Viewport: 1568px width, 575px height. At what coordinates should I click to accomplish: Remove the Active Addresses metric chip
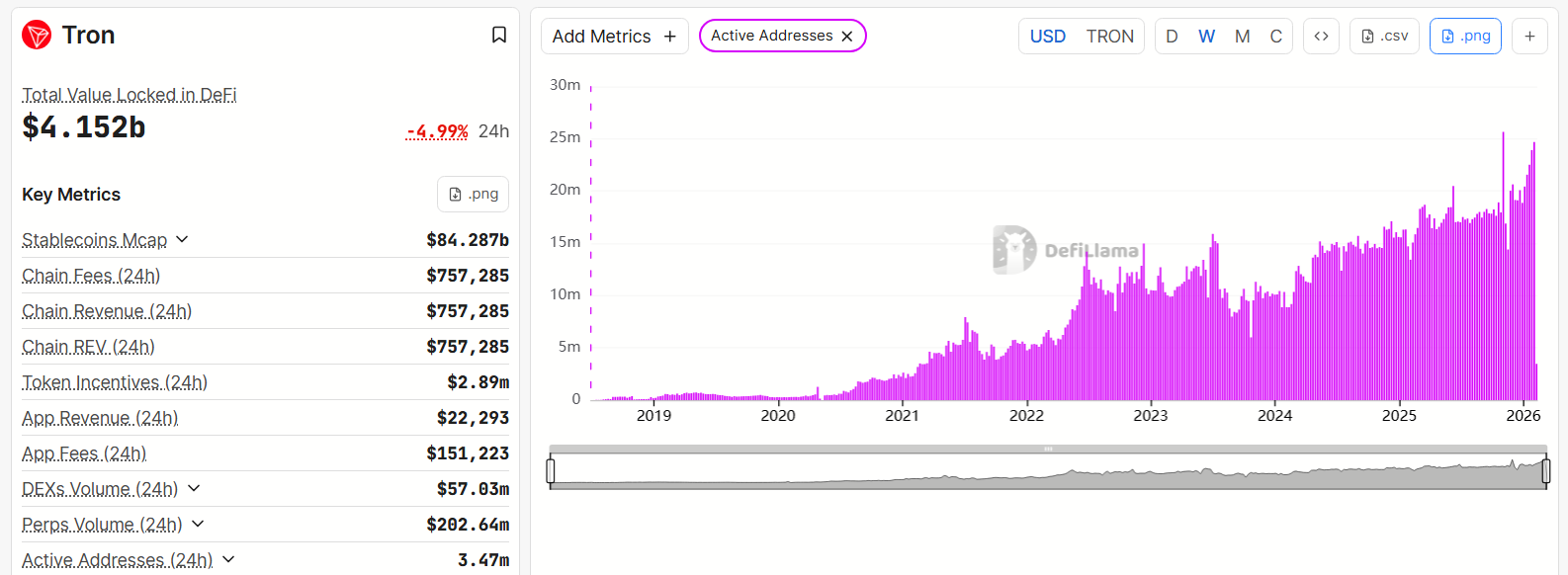(847, 37)
